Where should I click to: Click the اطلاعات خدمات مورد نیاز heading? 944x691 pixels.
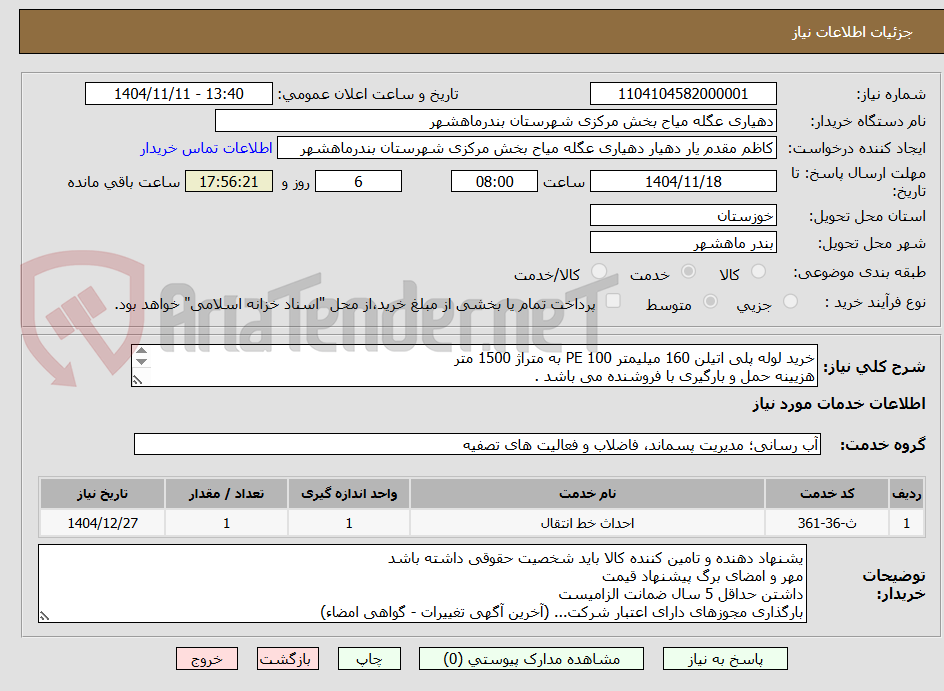[839, 403]
